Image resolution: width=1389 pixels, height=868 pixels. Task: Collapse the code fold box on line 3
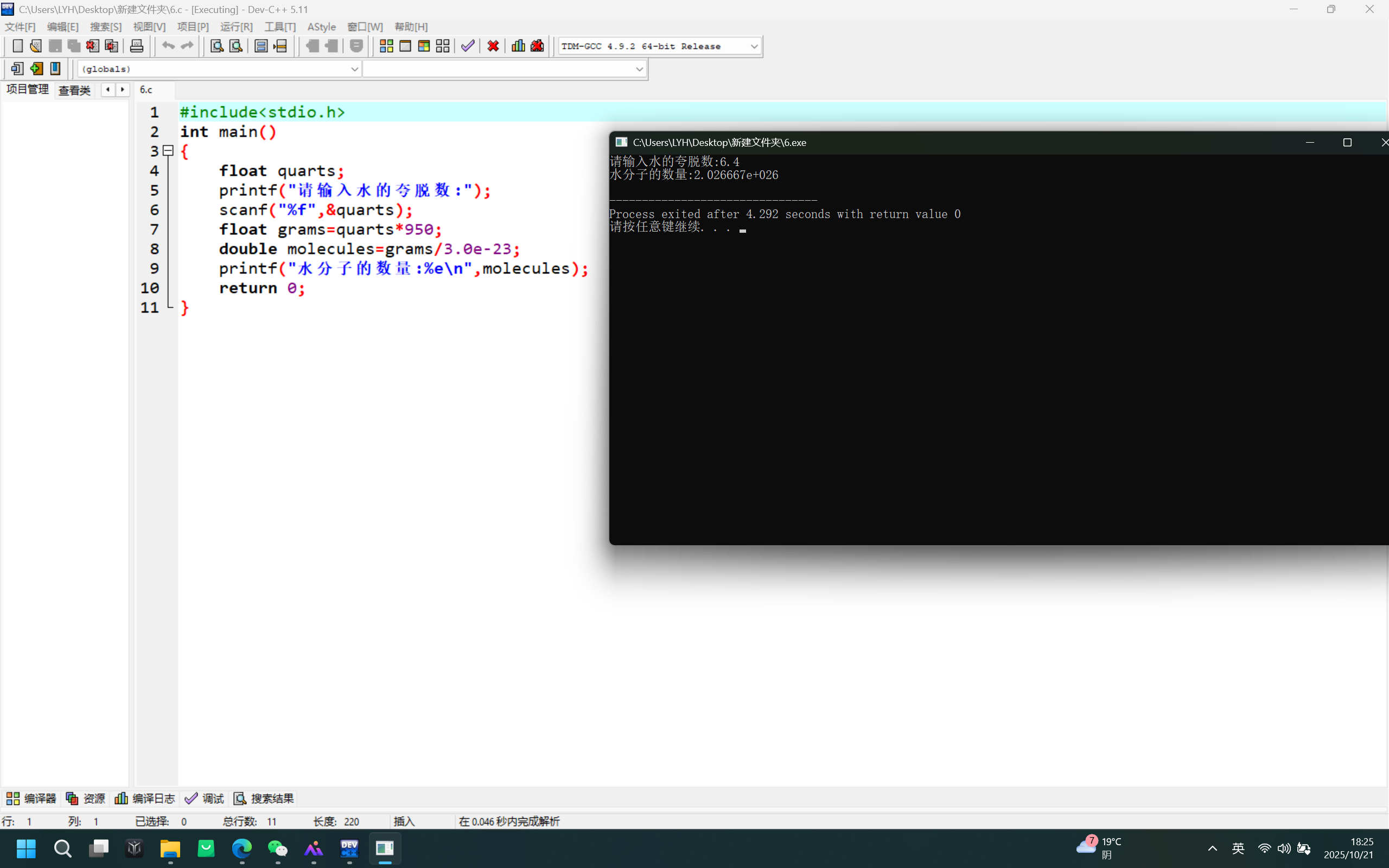[x=168, y=151]
